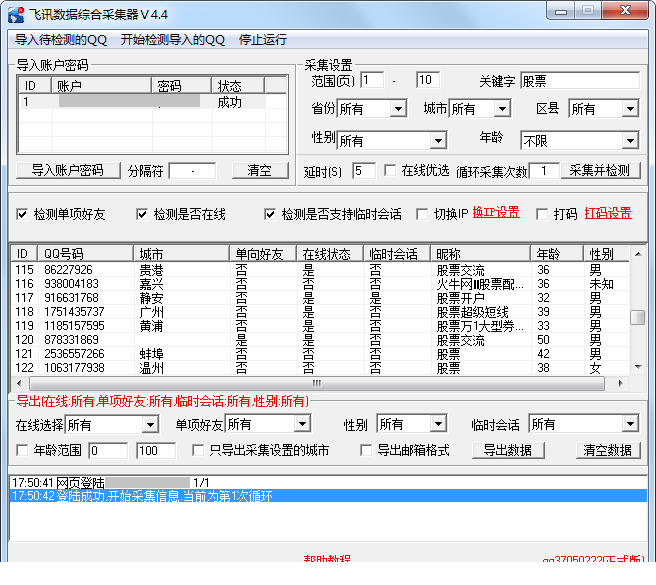Click 分隔符 input field

(192, 171)
